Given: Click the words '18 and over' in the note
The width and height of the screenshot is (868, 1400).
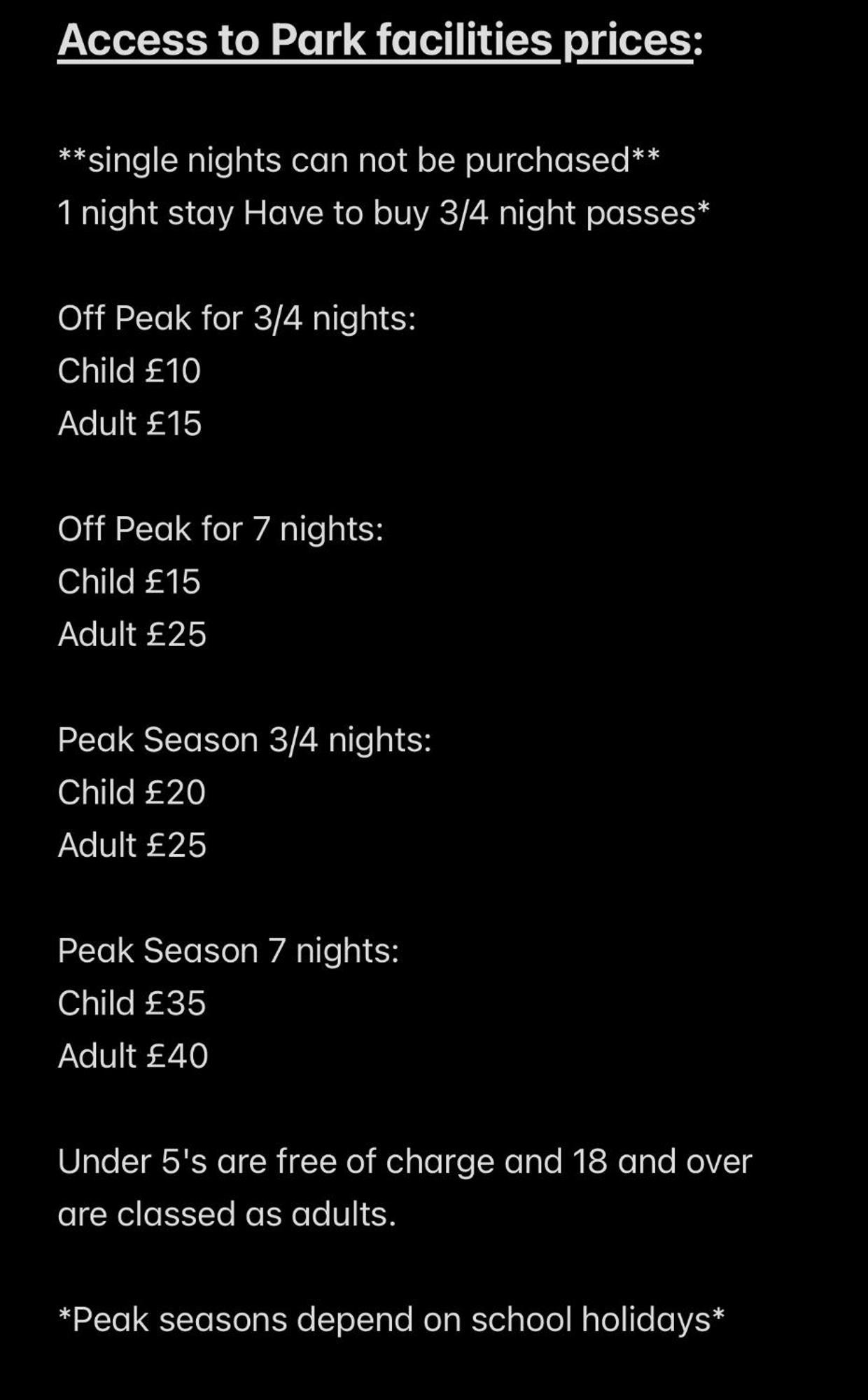Looking at the screenshot, I should click(x=662, y=1161).
